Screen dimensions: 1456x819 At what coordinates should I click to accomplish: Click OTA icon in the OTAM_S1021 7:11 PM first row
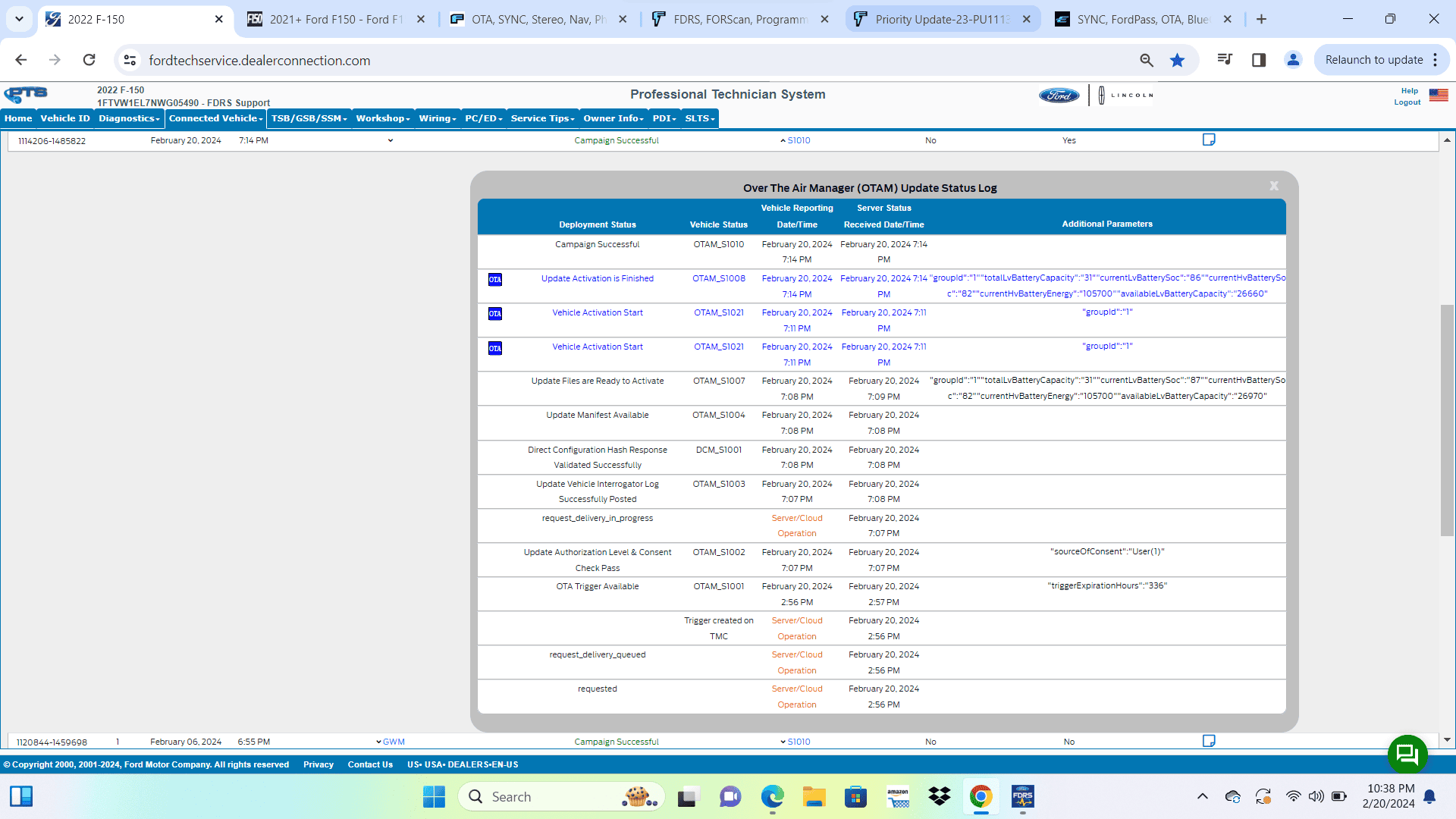click(495, 314)
